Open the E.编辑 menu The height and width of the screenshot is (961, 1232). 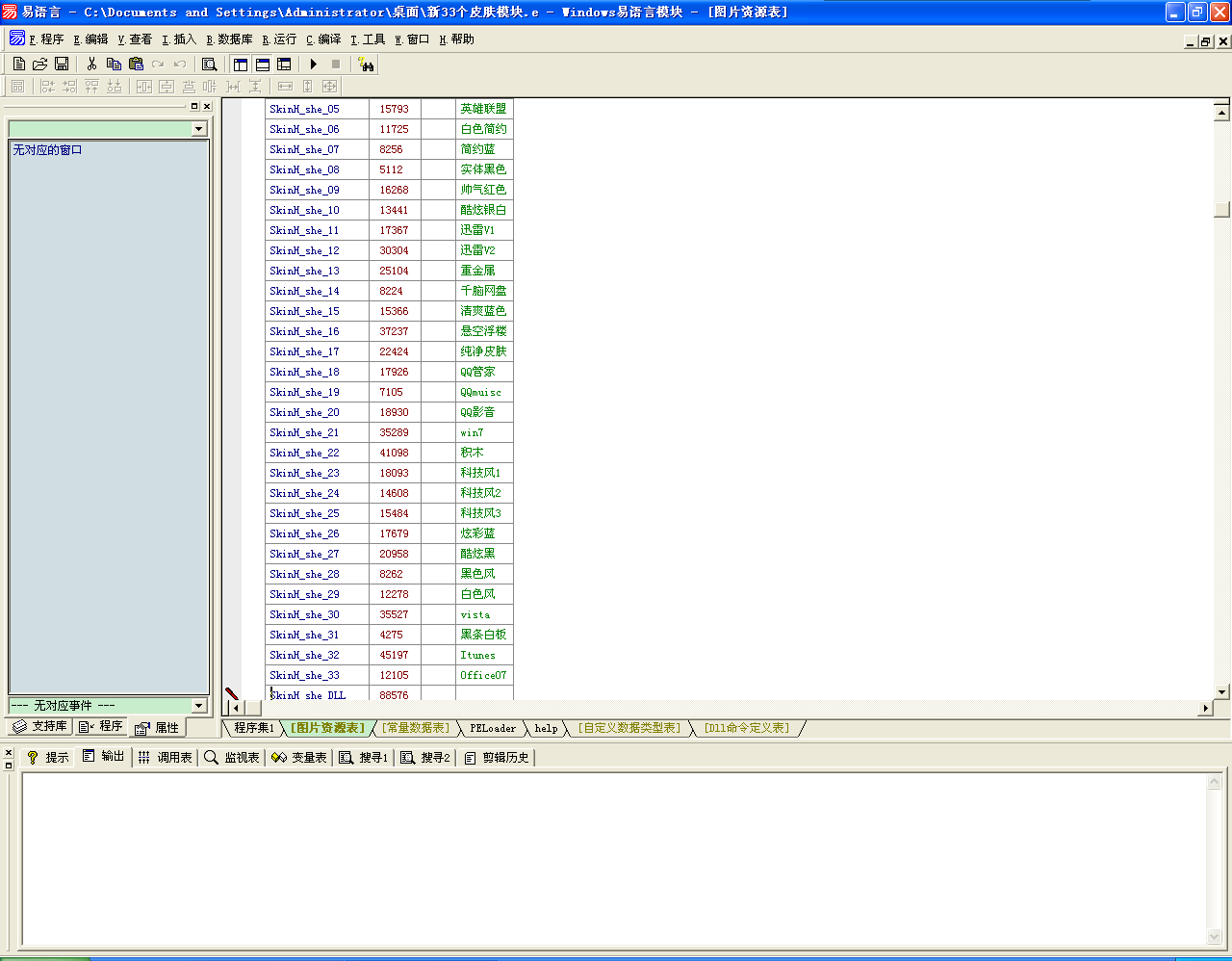point(91,39)
